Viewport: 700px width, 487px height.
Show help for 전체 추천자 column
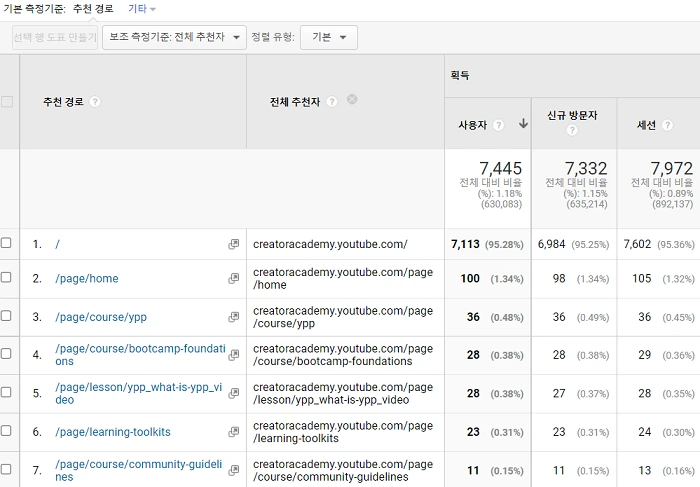331,102
